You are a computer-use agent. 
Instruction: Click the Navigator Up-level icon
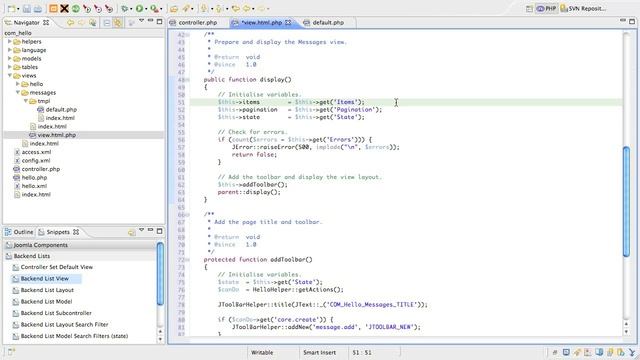click(93, 22)
